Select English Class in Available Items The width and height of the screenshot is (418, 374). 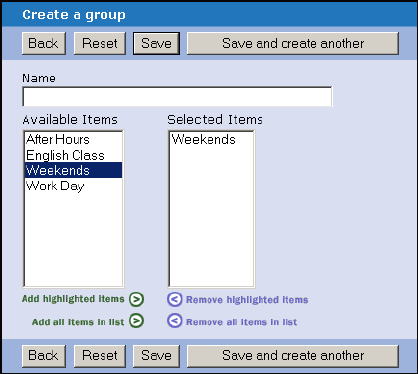point(73,155)
